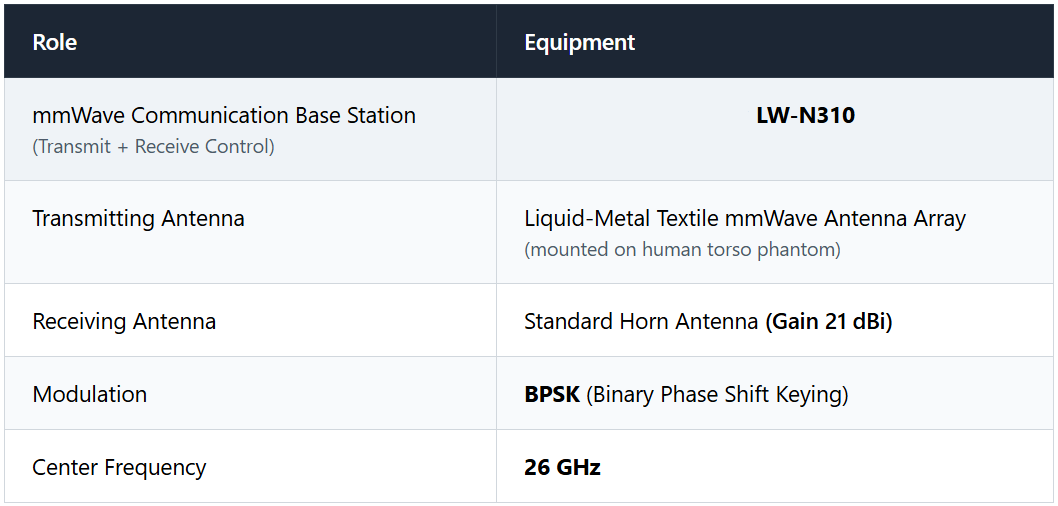
Task: Select the Center Frequency row label
Action: click(x=119, y=467)
